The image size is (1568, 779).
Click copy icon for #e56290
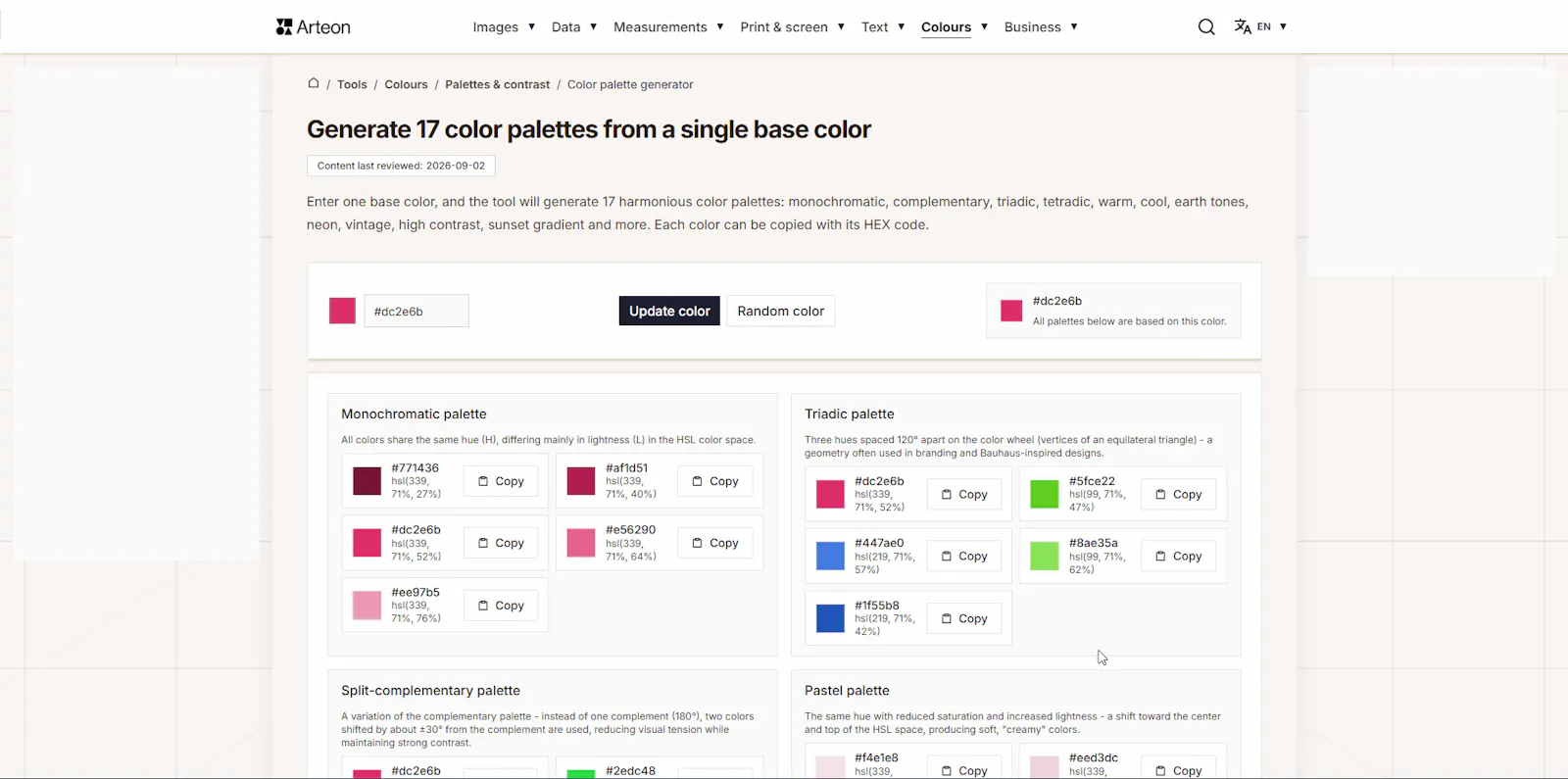(x=698, y=543)
